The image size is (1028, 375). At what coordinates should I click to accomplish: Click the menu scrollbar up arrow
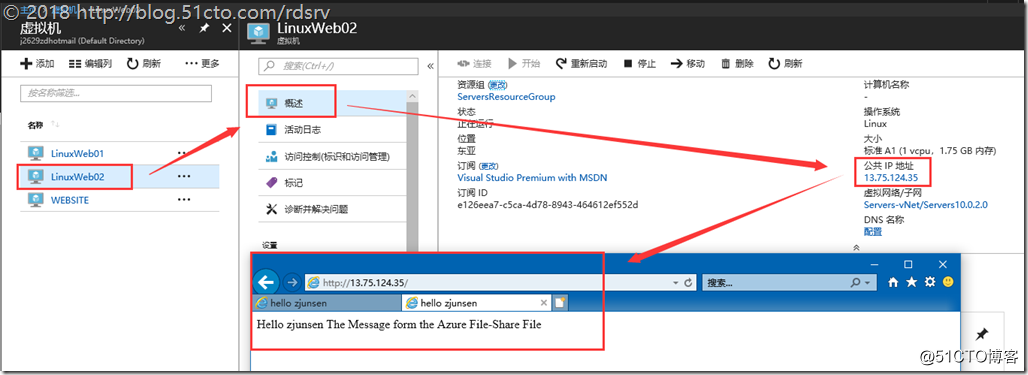(x=412, y=96)
